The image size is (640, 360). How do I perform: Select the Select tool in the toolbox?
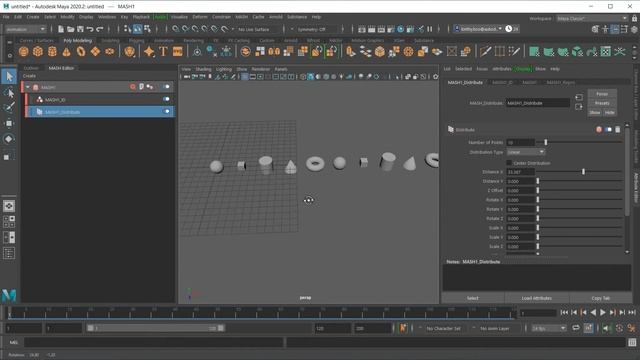[x=9, y=76]
